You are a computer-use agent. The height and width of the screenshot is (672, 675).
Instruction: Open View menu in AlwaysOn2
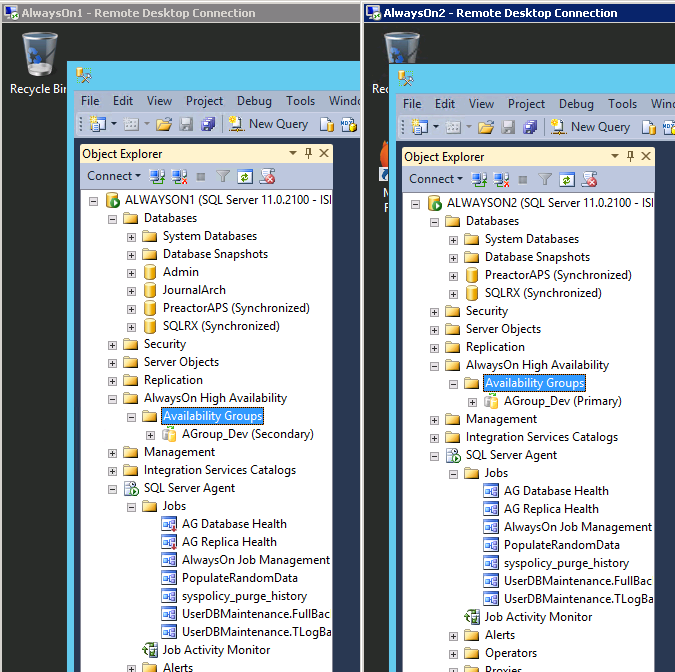481,104
